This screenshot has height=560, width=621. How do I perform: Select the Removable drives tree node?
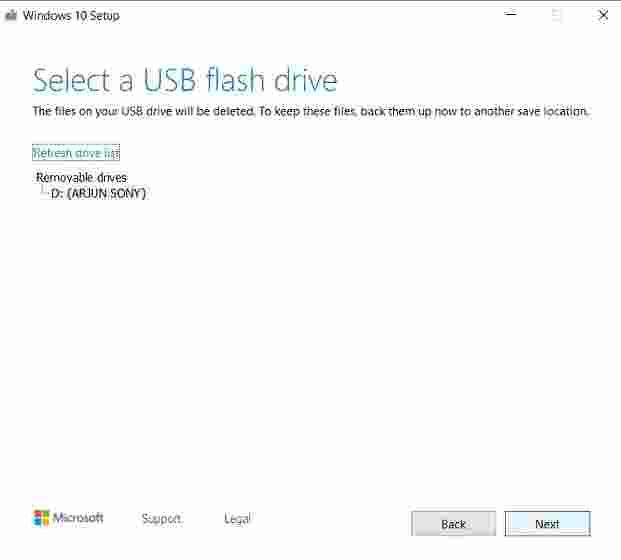(x=82, y=177)
